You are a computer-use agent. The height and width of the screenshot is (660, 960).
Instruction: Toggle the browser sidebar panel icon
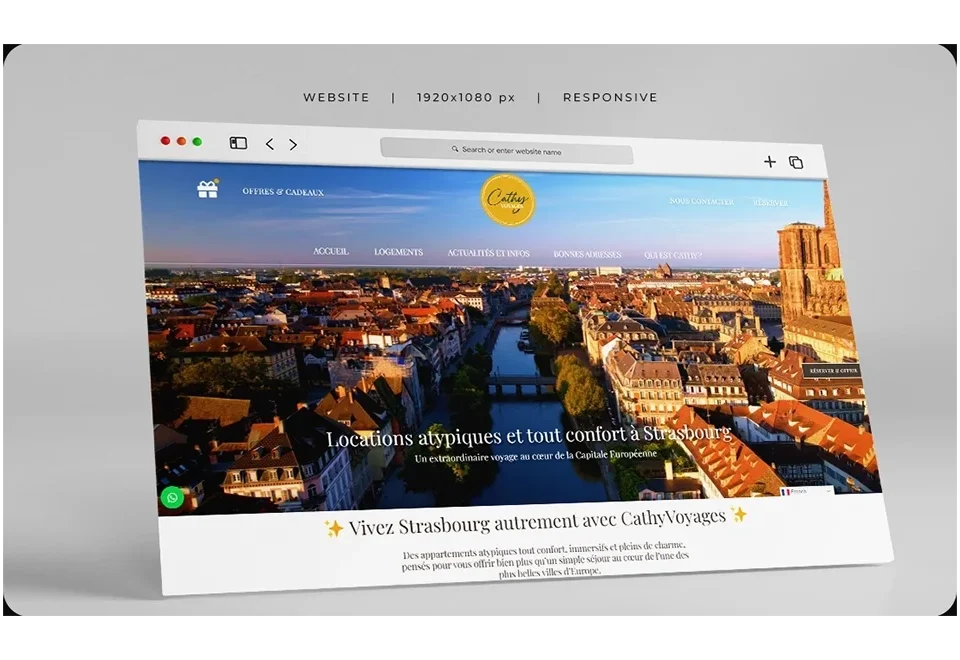(238, 143)
